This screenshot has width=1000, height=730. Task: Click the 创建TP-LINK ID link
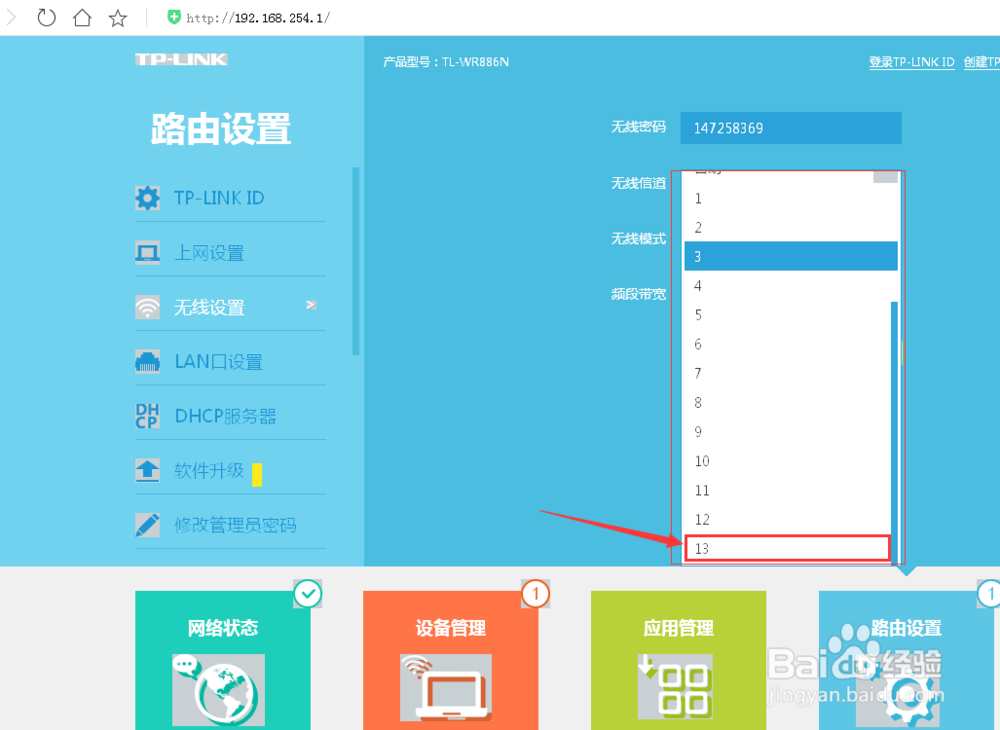[x=981, y=62]
